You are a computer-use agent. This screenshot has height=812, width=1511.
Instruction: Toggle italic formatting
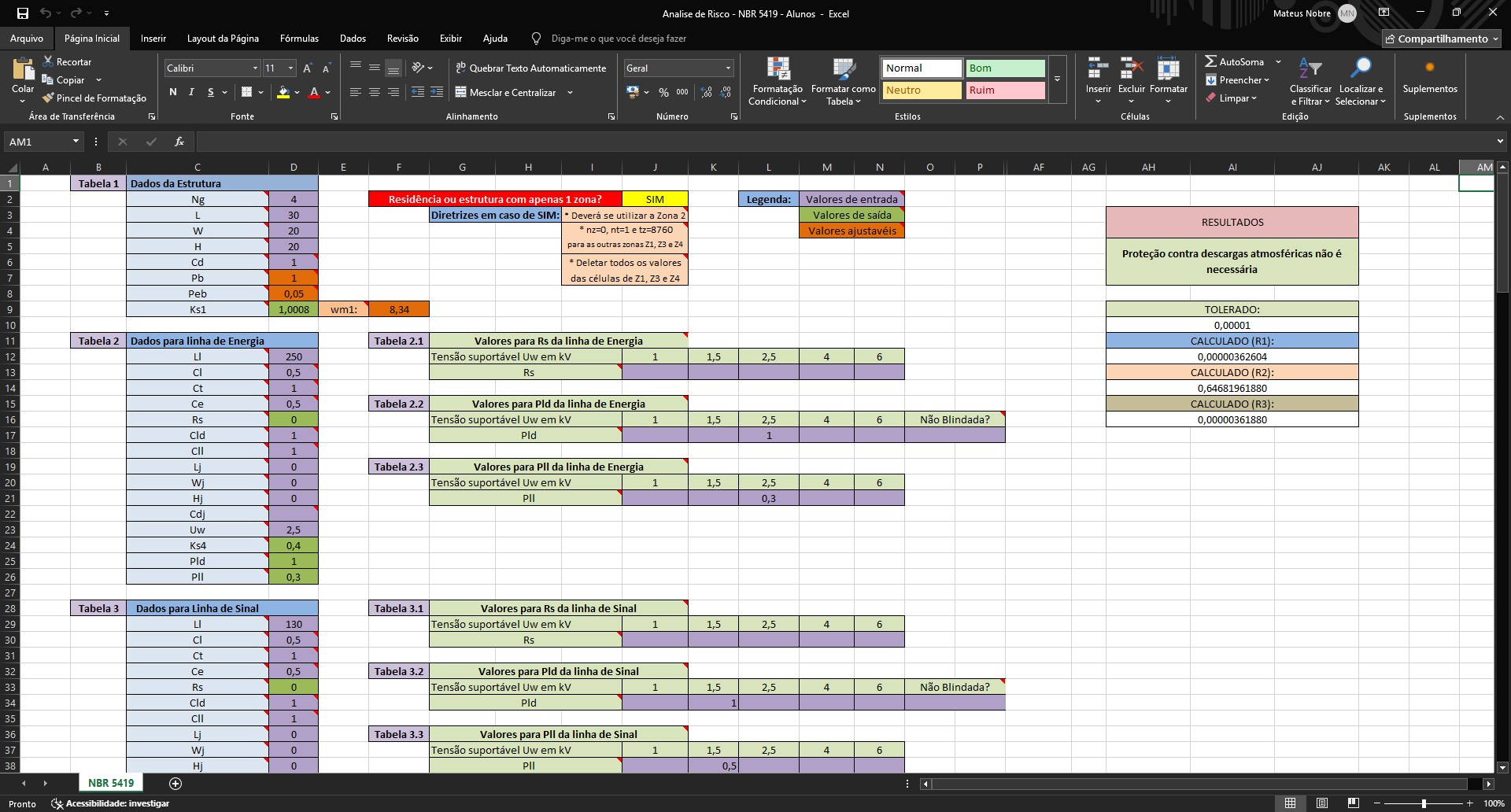tap(190, 92)
